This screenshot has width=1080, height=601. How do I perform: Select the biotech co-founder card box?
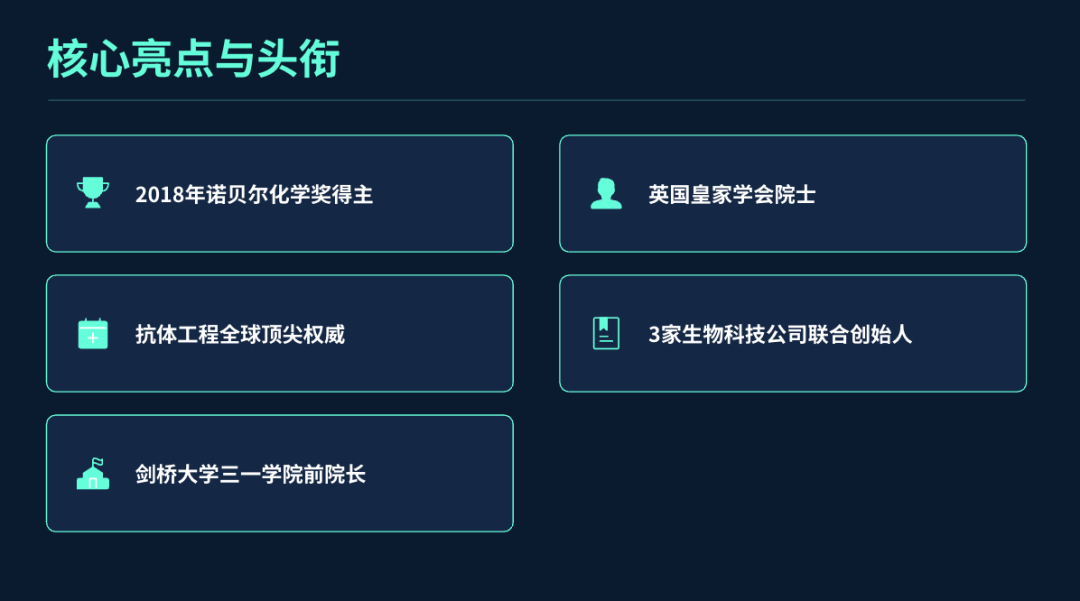click(793, 333)
